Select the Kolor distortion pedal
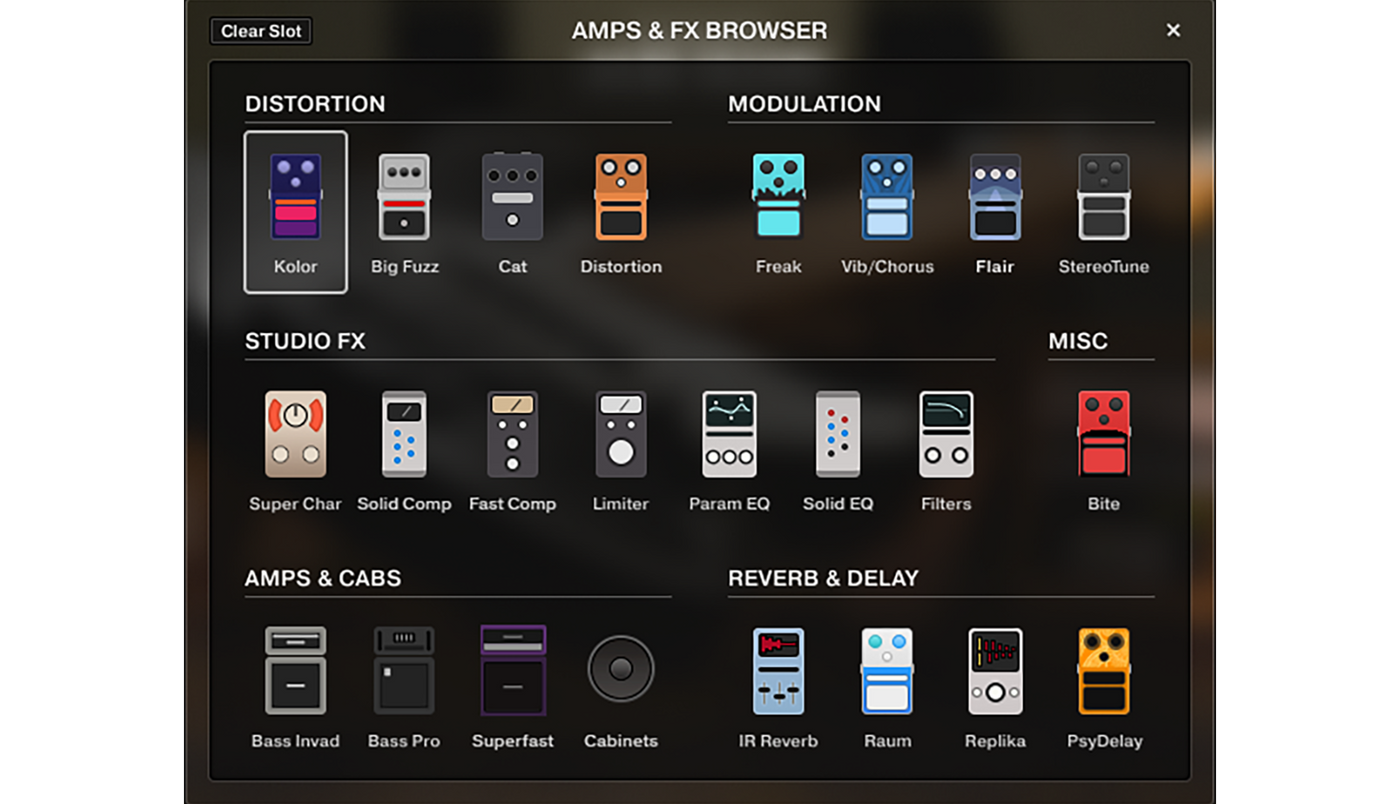The width and height of the screenshot is (1400, 804). (x=296, y=212)
